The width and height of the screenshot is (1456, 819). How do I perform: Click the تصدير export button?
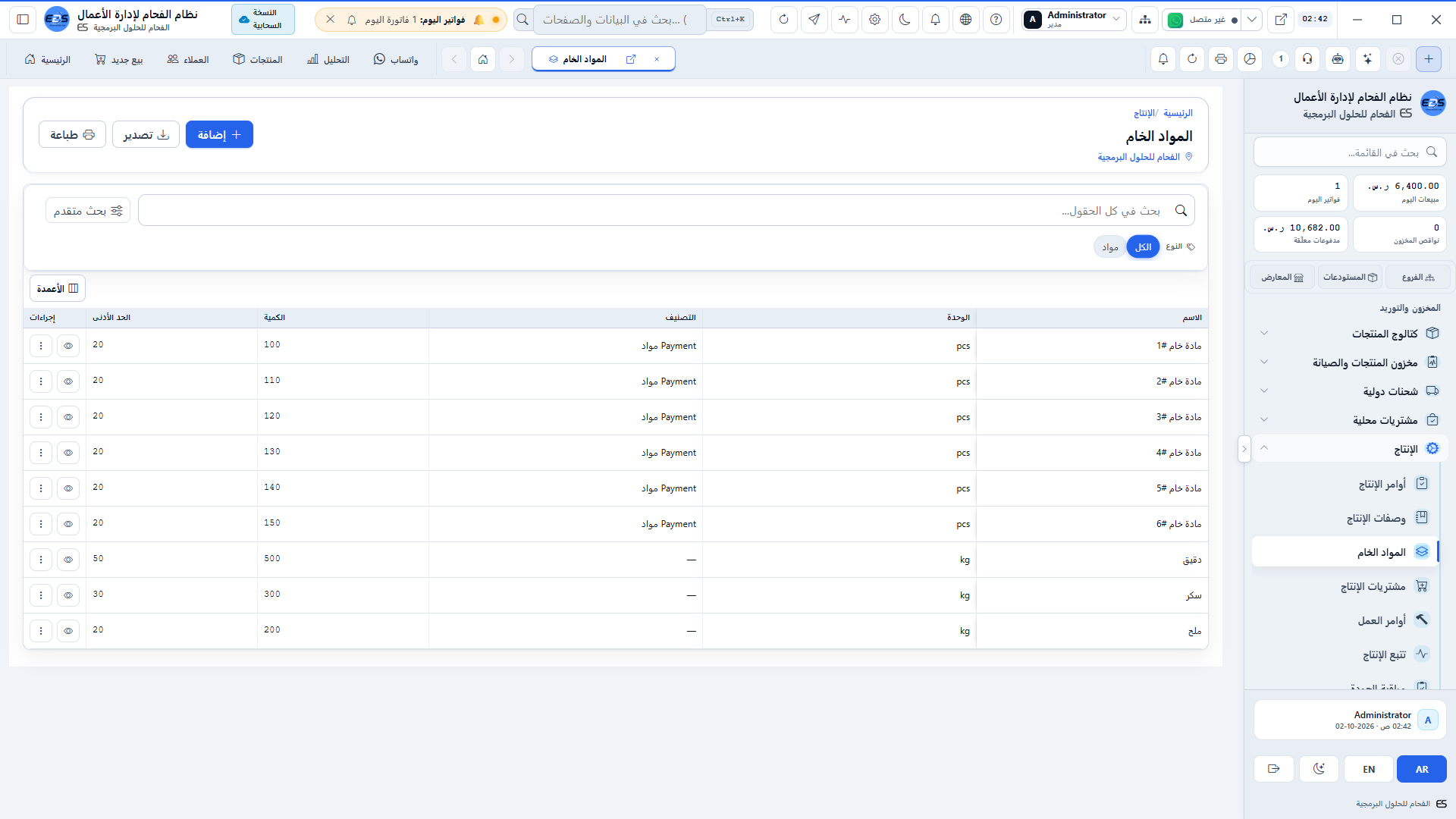point(146,135)
